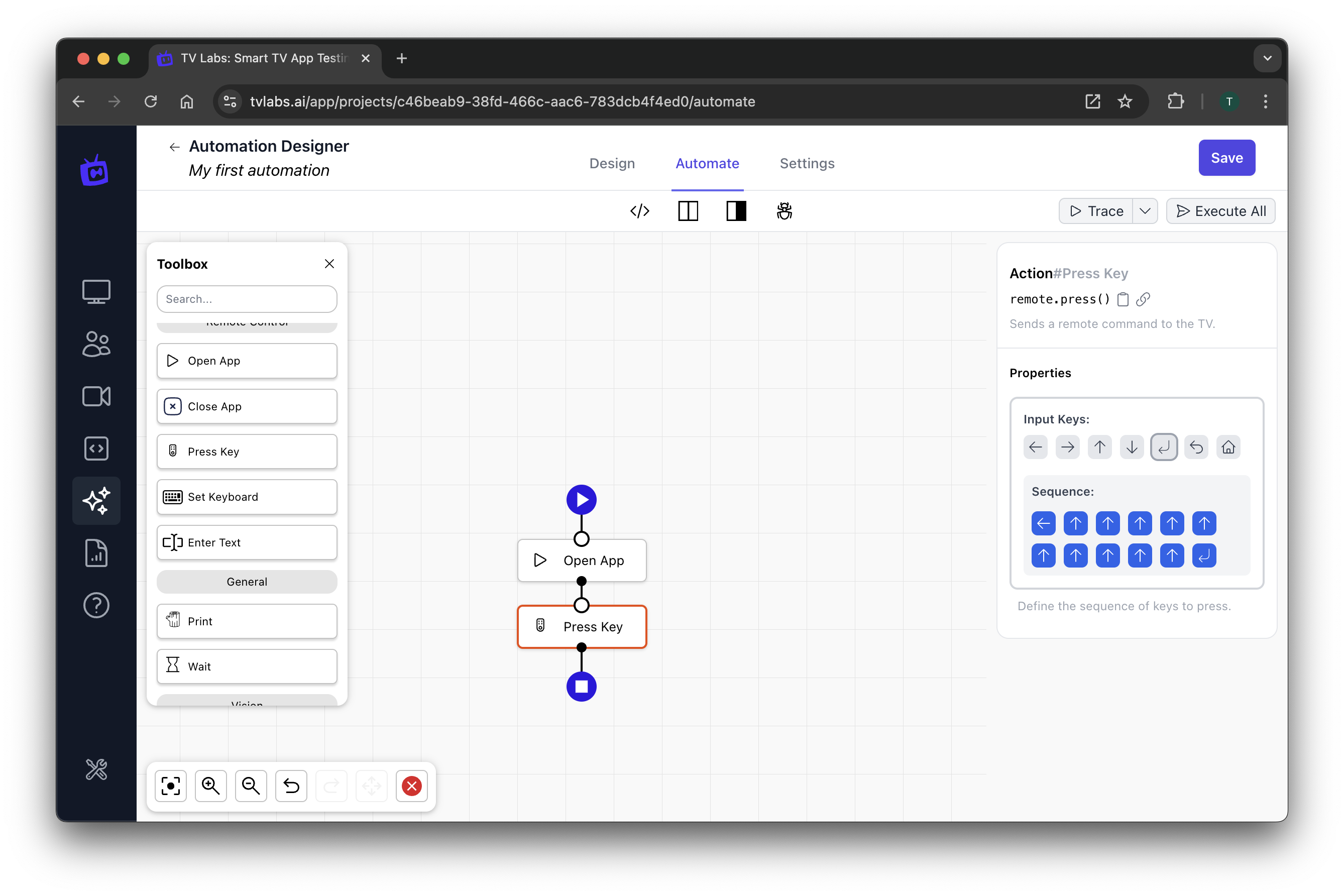Screen dimensions: 1344x896
Task: Click the Press Key node icon
Action: coord(540,626)
